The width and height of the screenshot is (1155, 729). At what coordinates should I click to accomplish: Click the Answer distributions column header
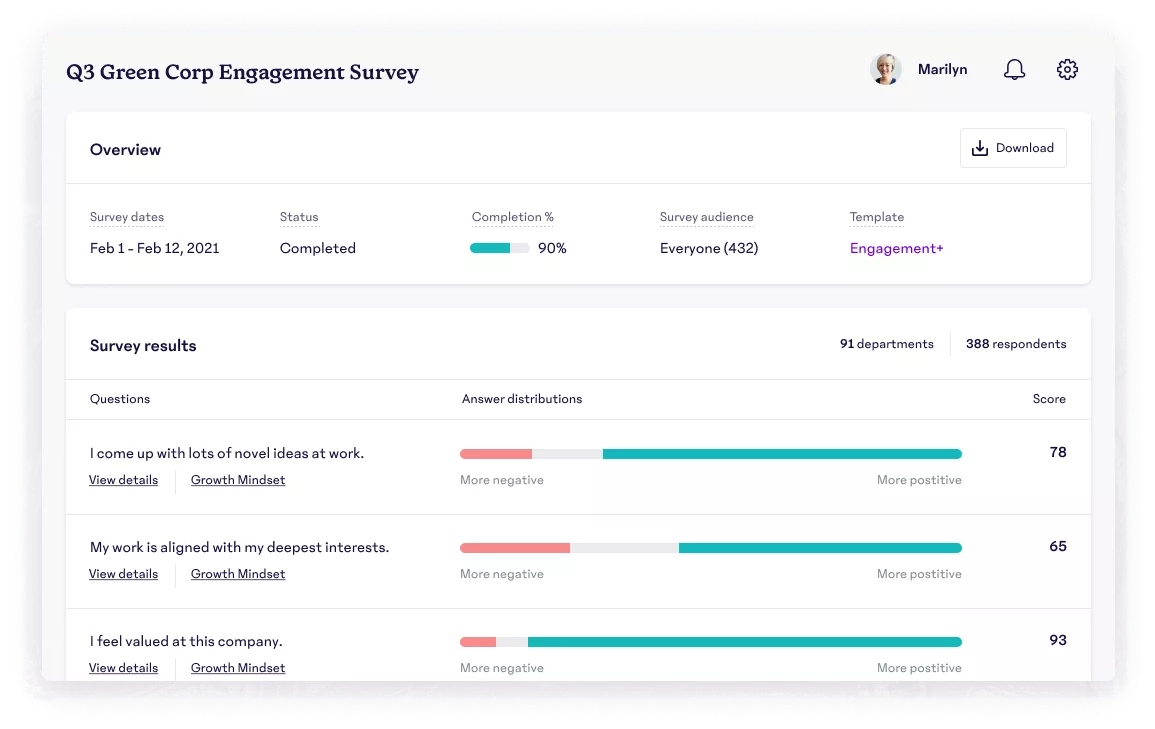click(x=522, y=399)
